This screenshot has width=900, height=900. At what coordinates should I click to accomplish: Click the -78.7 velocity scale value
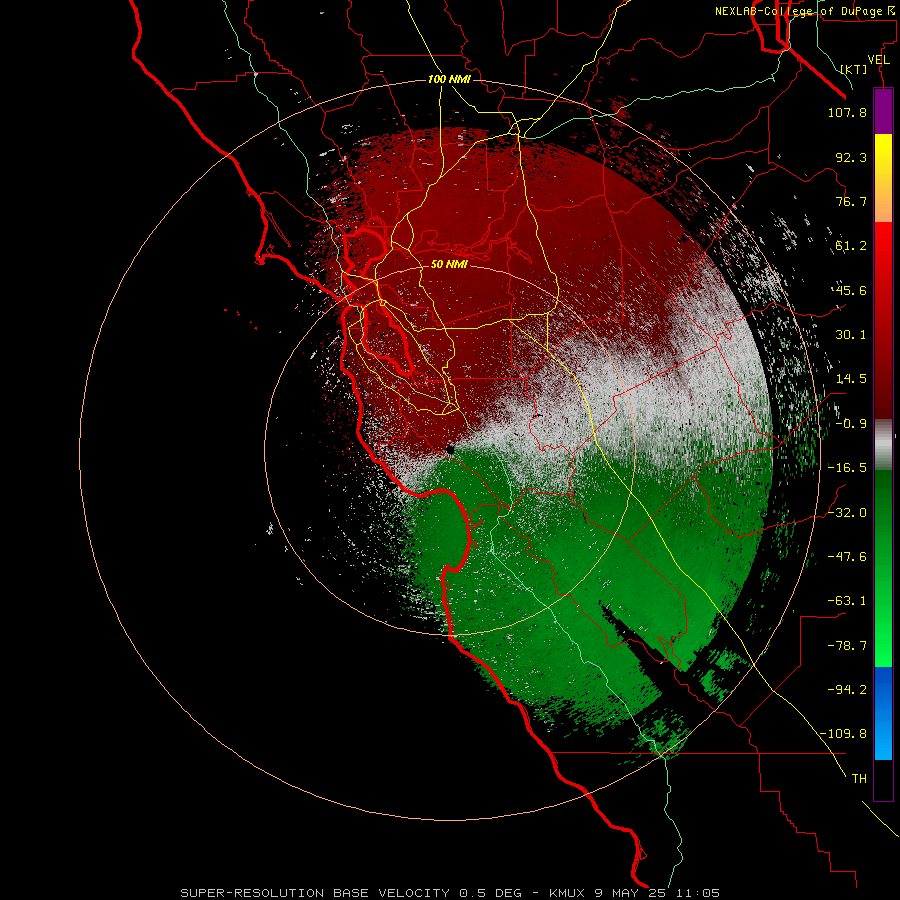pos(847,646)
